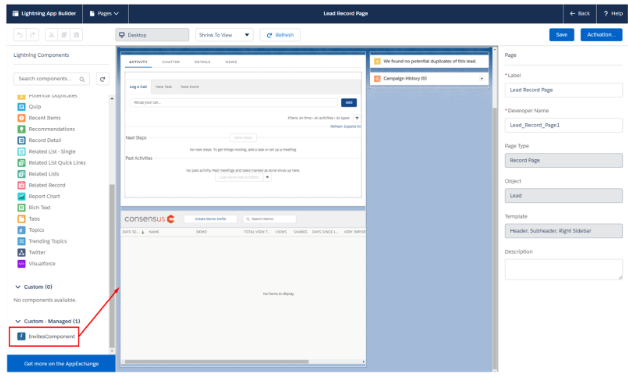Click the Recap your call text field

click(234, 103)
